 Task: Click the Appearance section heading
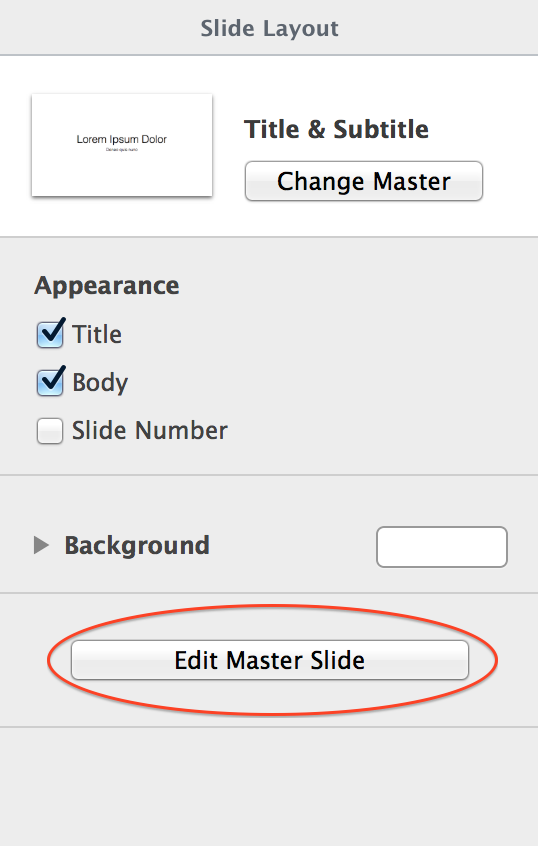[107, 285]
